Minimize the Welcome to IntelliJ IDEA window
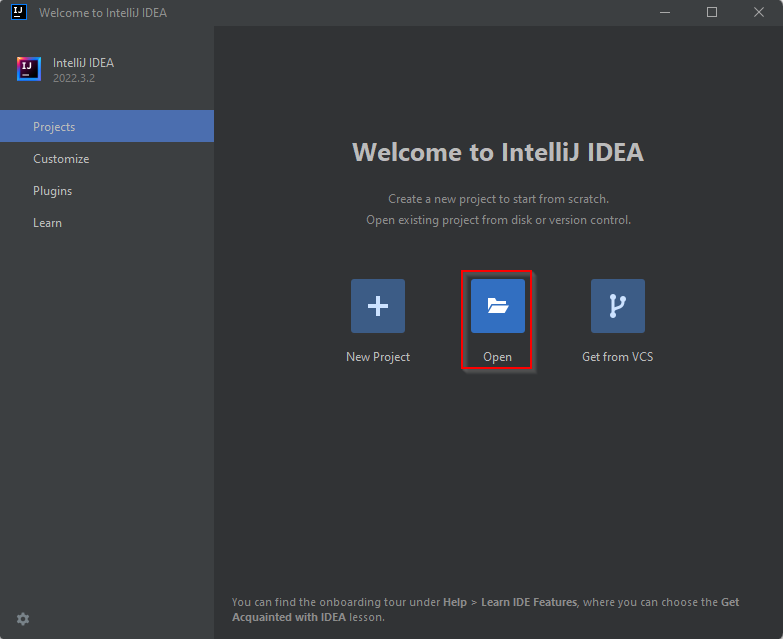 tap(664, 12)
